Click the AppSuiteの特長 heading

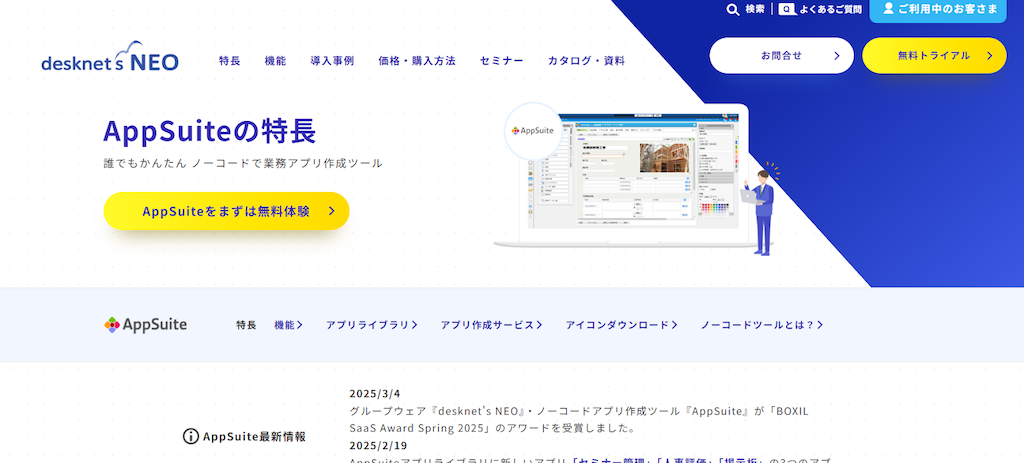[210, 131]
